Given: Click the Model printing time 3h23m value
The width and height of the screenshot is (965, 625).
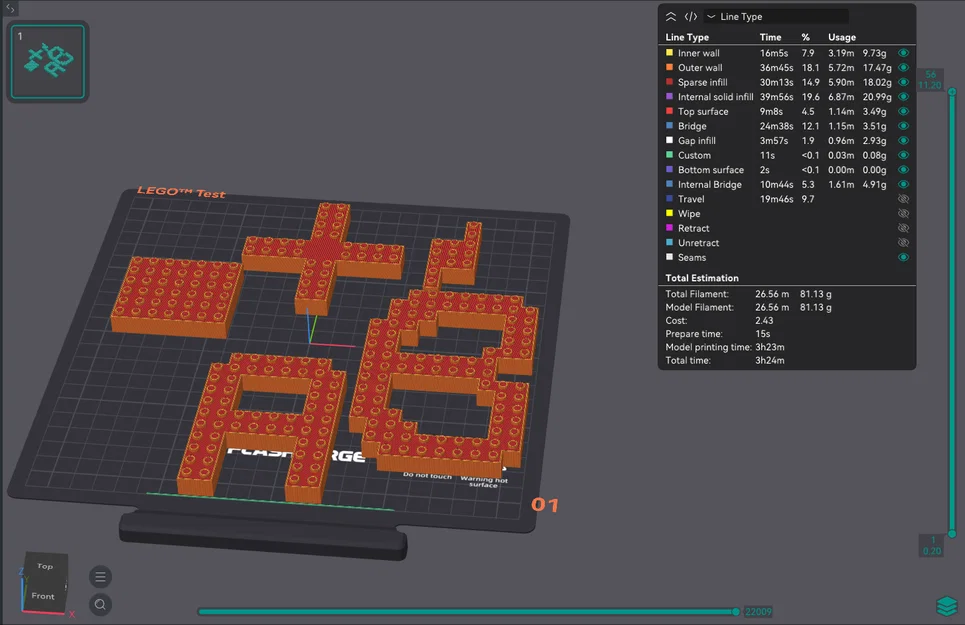Looking at the screenshot, I should point(769,347).
